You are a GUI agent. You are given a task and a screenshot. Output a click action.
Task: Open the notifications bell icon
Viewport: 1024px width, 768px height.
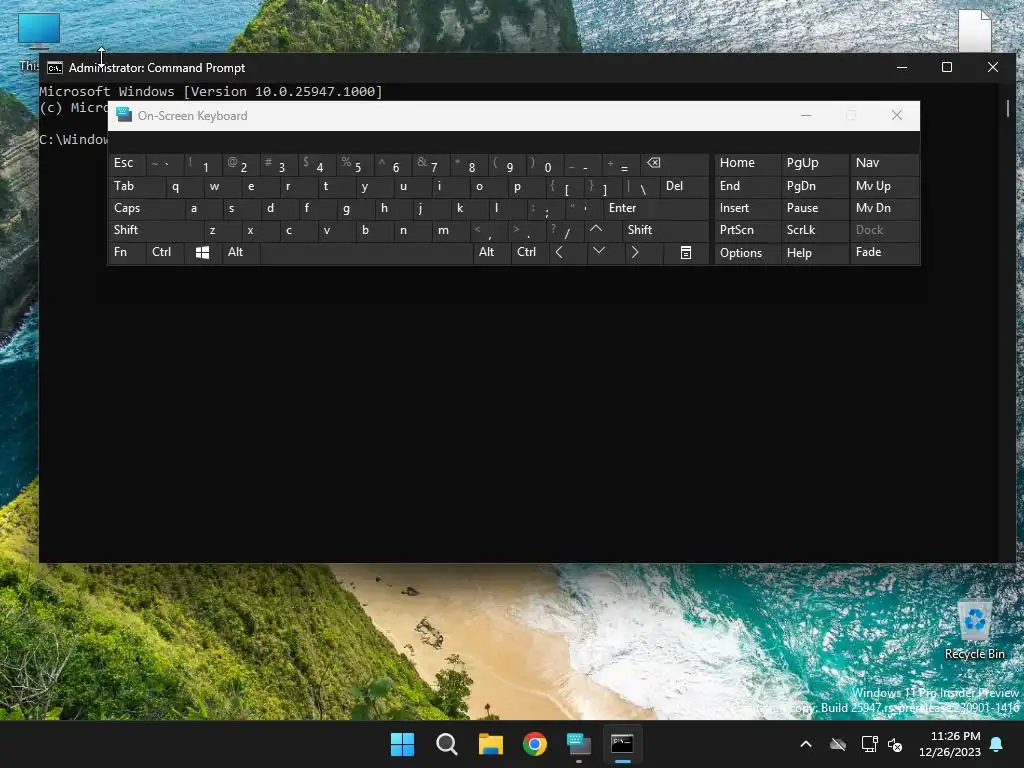coord(997,744)
